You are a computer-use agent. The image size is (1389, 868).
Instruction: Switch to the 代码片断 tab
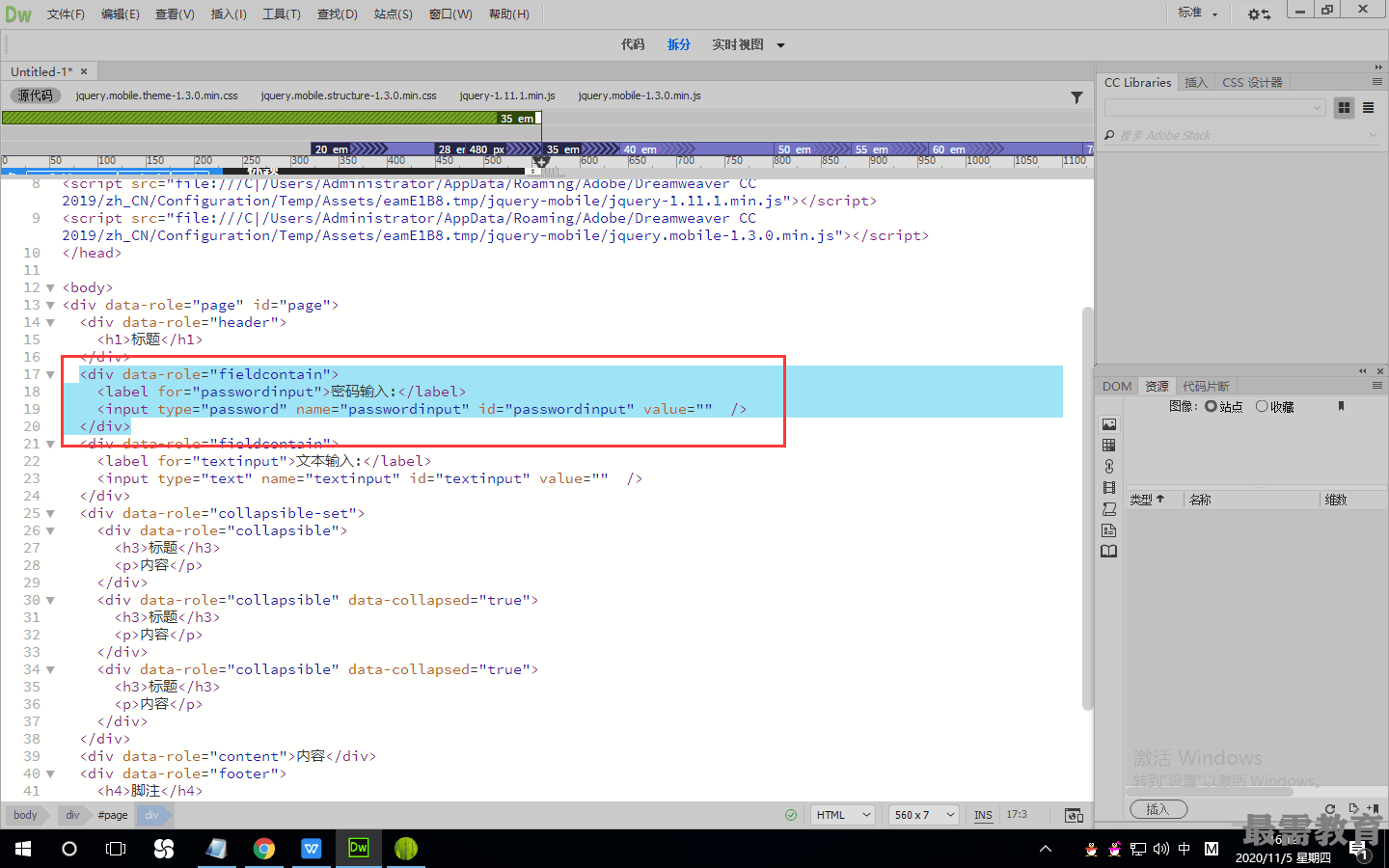[1206, 386]
